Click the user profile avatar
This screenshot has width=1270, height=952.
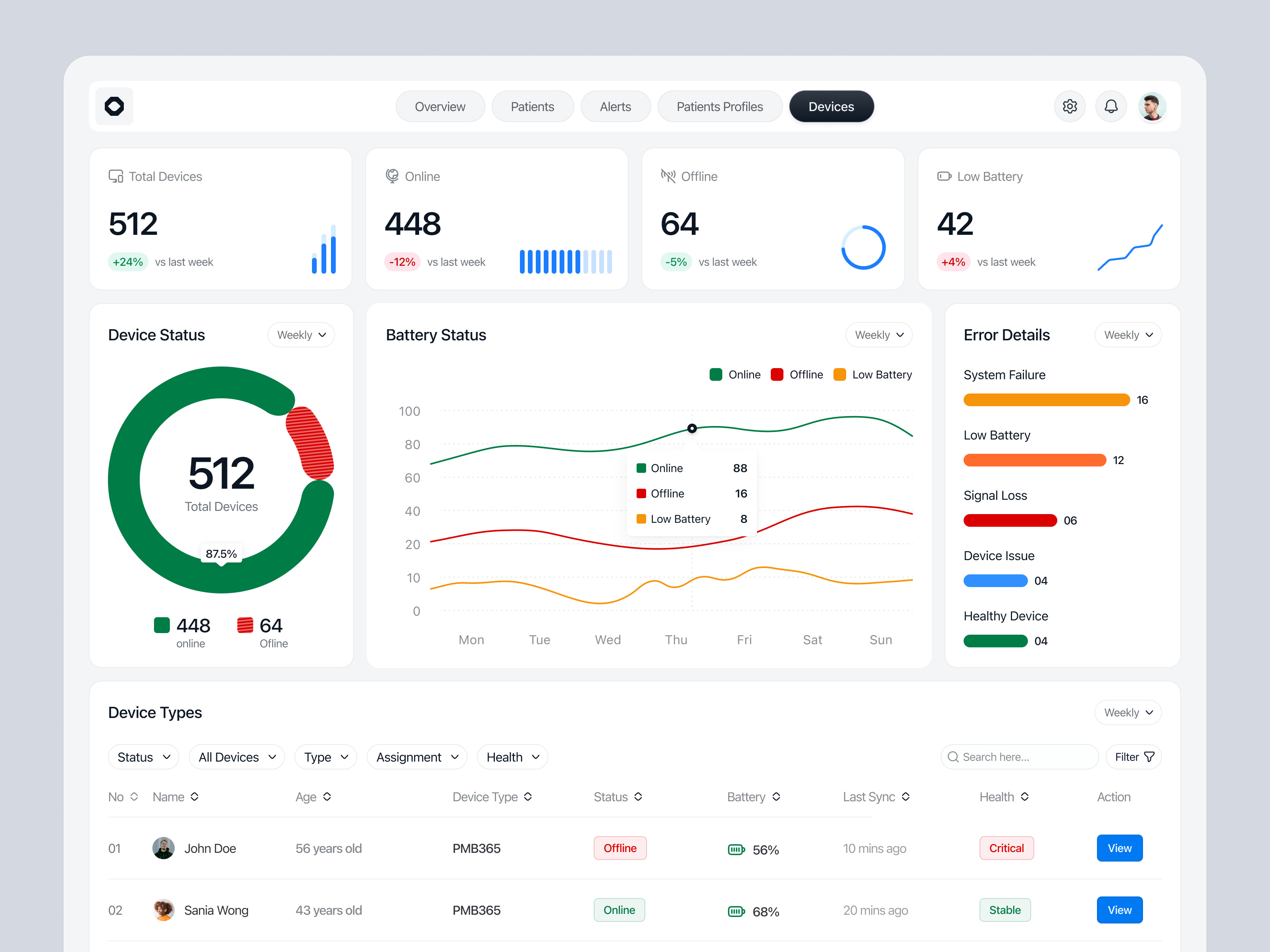pyautogui.click(x=1152, y=106)
